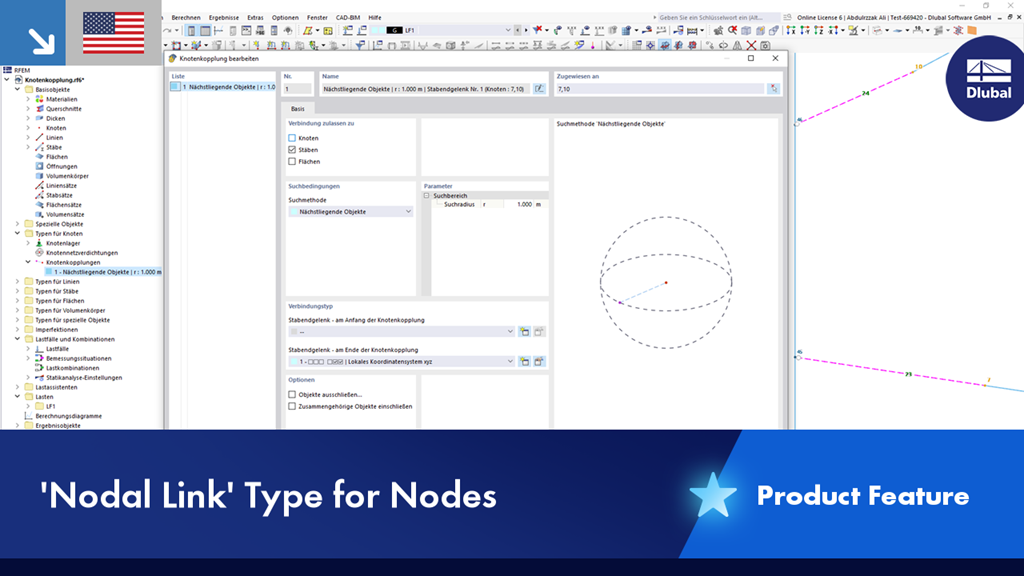Enable the Knoten checkbox under Verbindung zulassen
This screenshot has height=576, width=1024.
coord(291,138)
